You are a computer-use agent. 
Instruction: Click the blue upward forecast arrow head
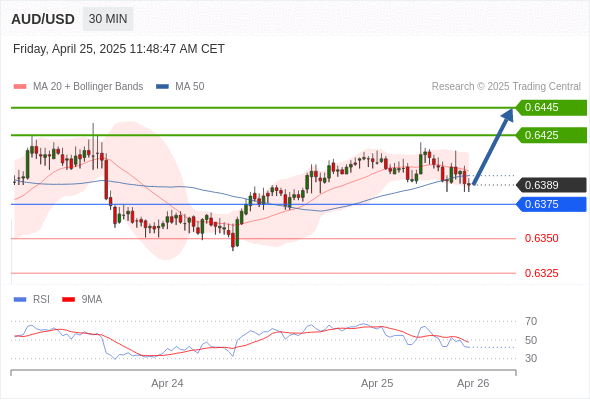tap(508, 114)
